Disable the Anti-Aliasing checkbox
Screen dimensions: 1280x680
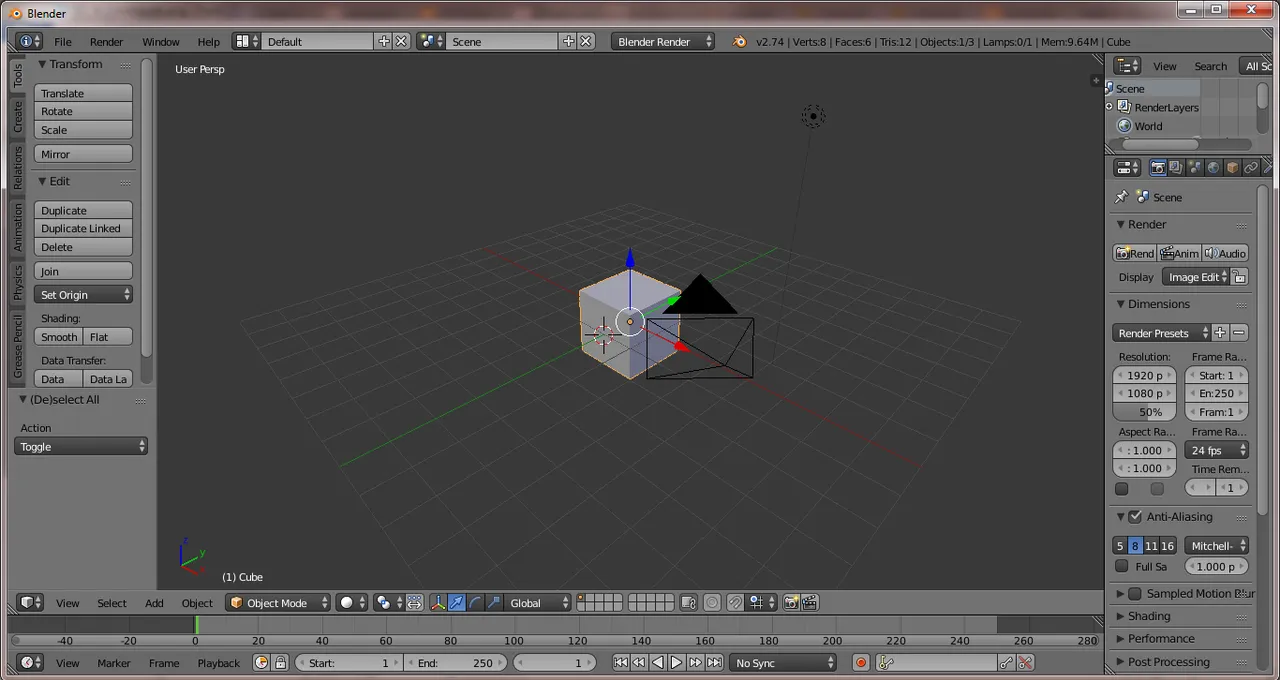tap(1135, 517)
